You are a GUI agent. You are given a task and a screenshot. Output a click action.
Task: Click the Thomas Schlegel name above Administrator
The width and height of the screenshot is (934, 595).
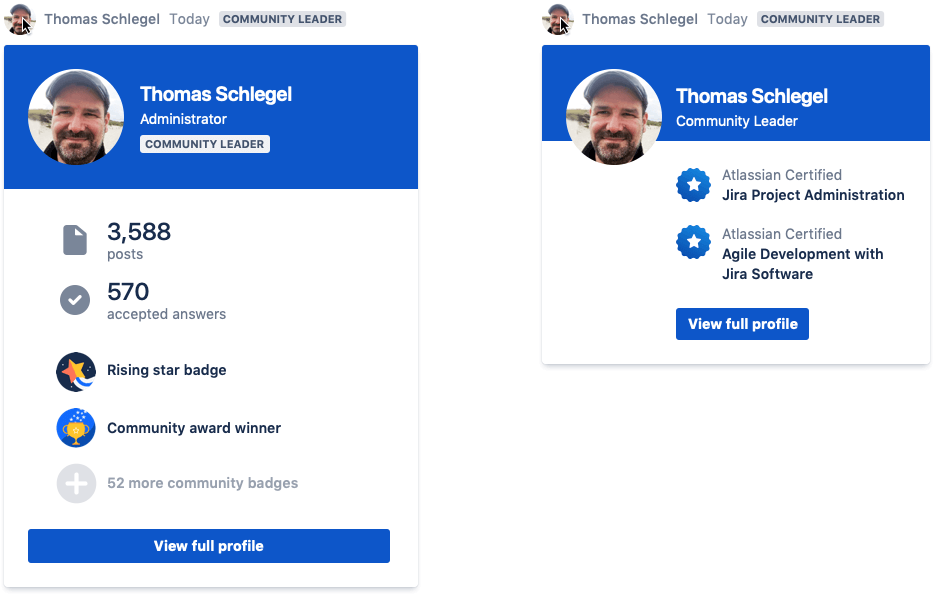pyautogui.click(x=216, y=95)
